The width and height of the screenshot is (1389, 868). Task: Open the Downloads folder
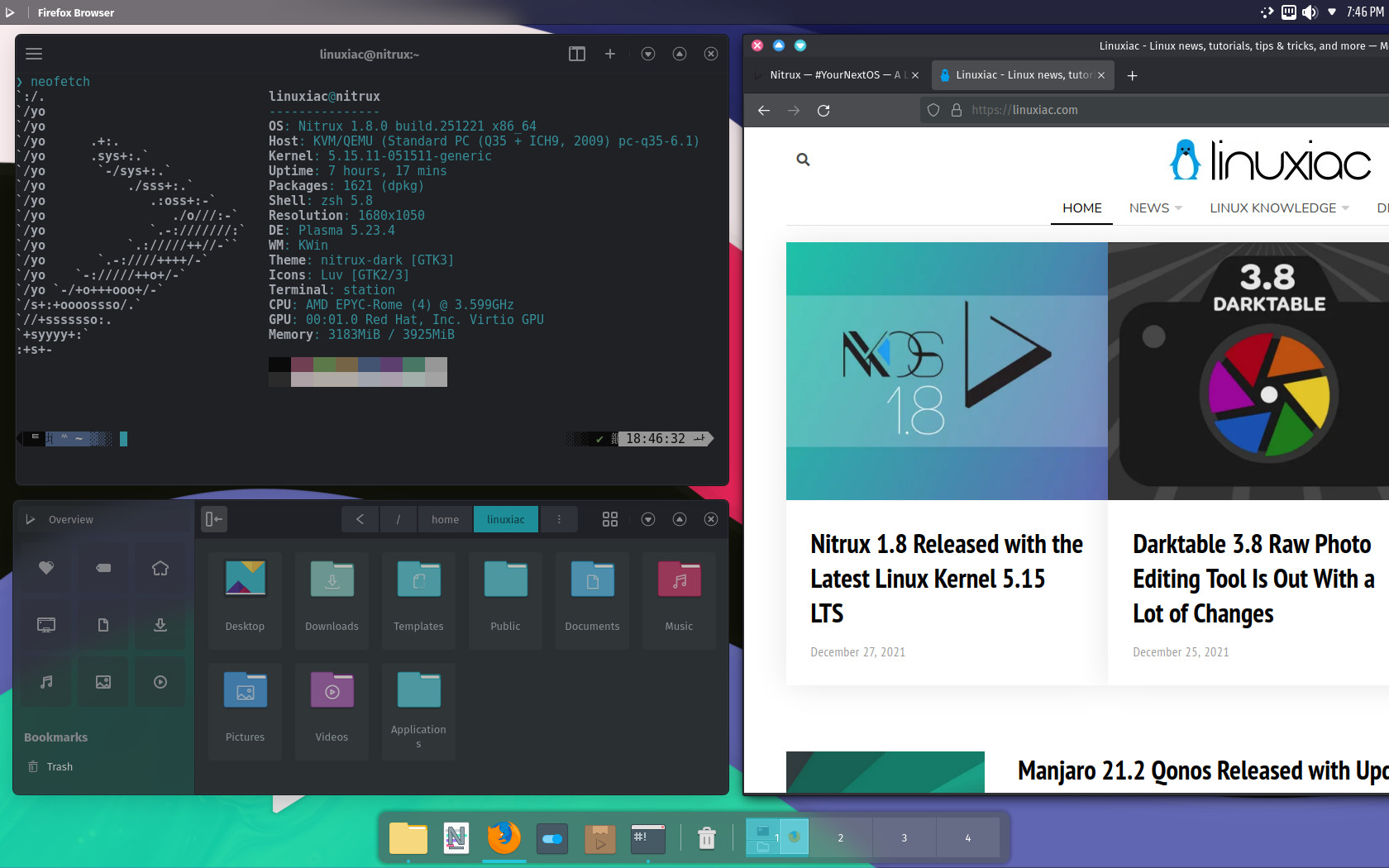(x=332, y=599)
